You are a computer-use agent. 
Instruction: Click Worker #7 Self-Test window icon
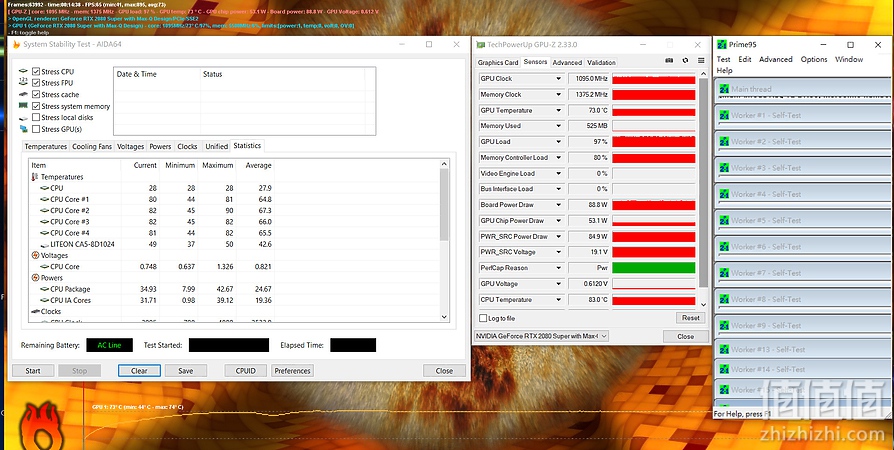coord(724,273)
